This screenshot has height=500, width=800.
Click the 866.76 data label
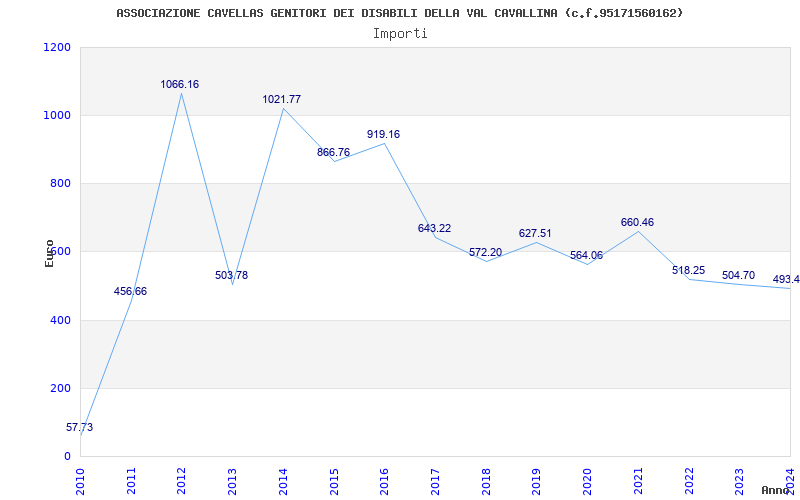click(x=334, y=152)
